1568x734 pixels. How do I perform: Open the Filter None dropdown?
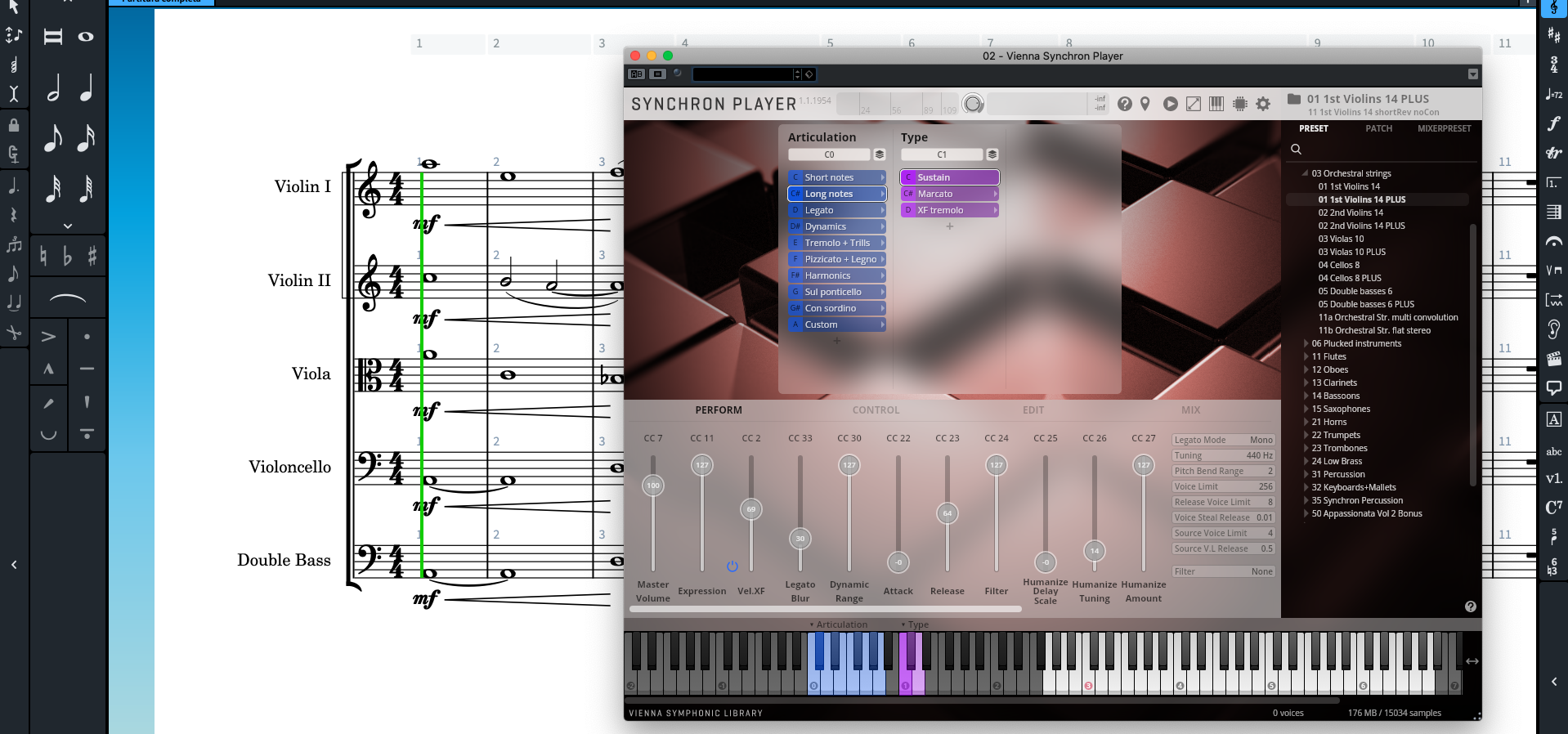1224,571
